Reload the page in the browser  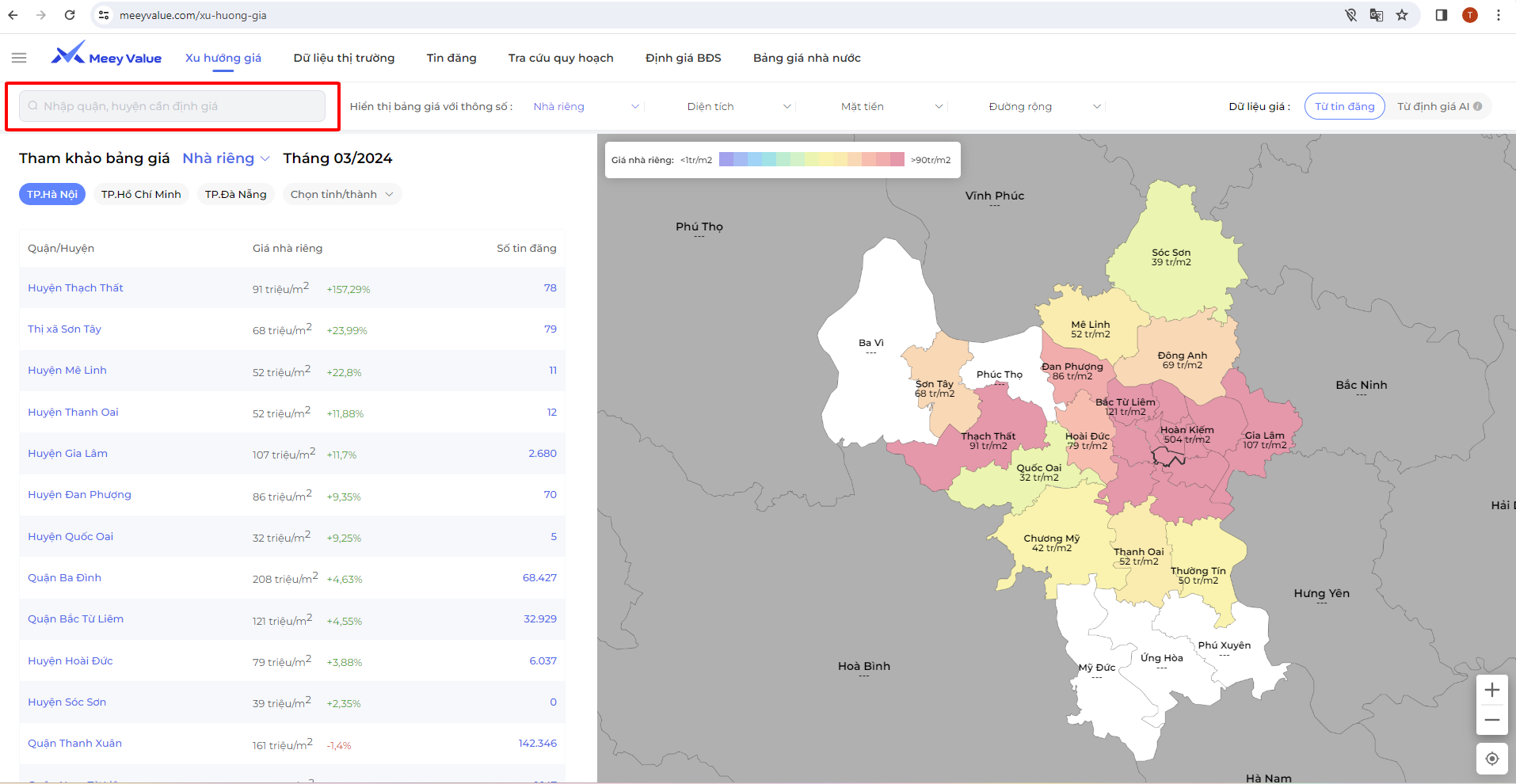70,15
